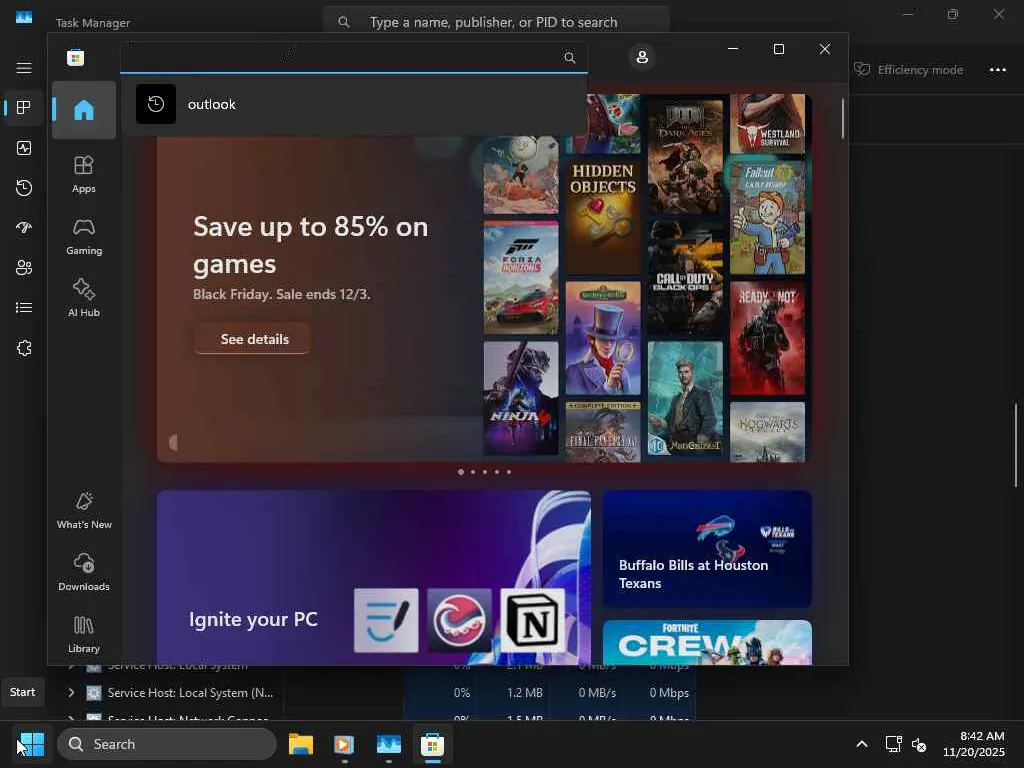Open the Ready or Not game thumbnail

click(767, 338)
